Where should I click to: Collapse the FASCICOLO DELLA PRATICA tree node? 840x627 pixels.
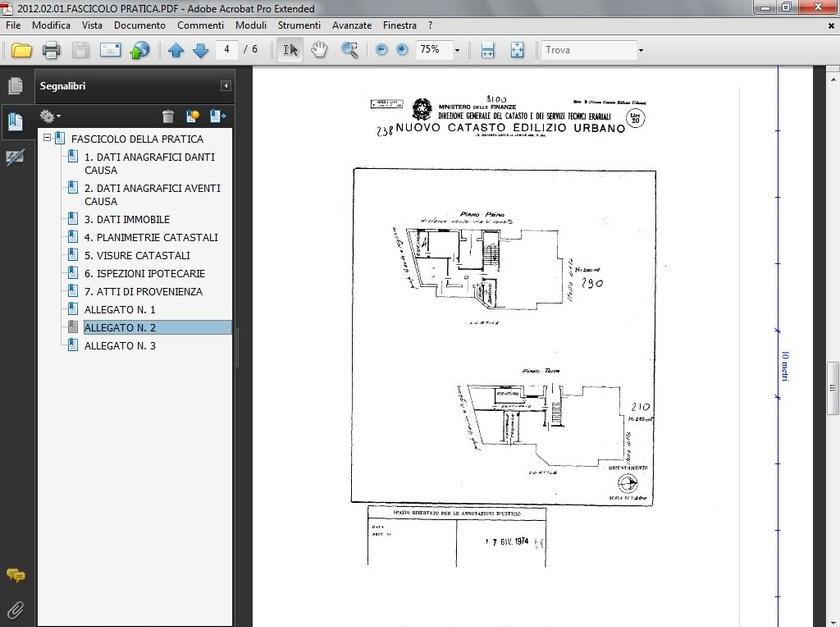point(47,139)
